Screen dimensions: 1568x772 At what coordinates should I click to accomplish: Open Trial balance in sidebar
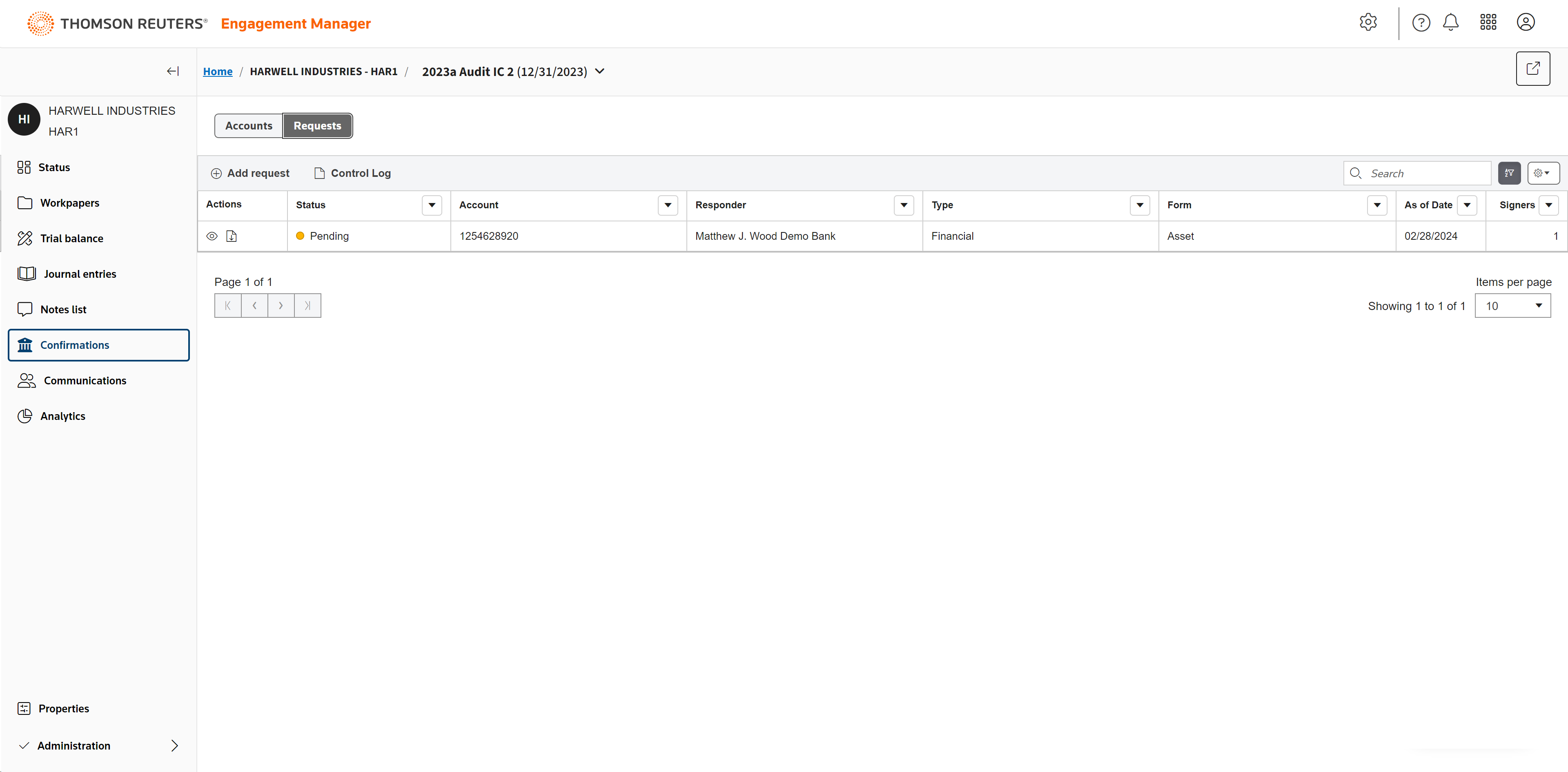71,238
